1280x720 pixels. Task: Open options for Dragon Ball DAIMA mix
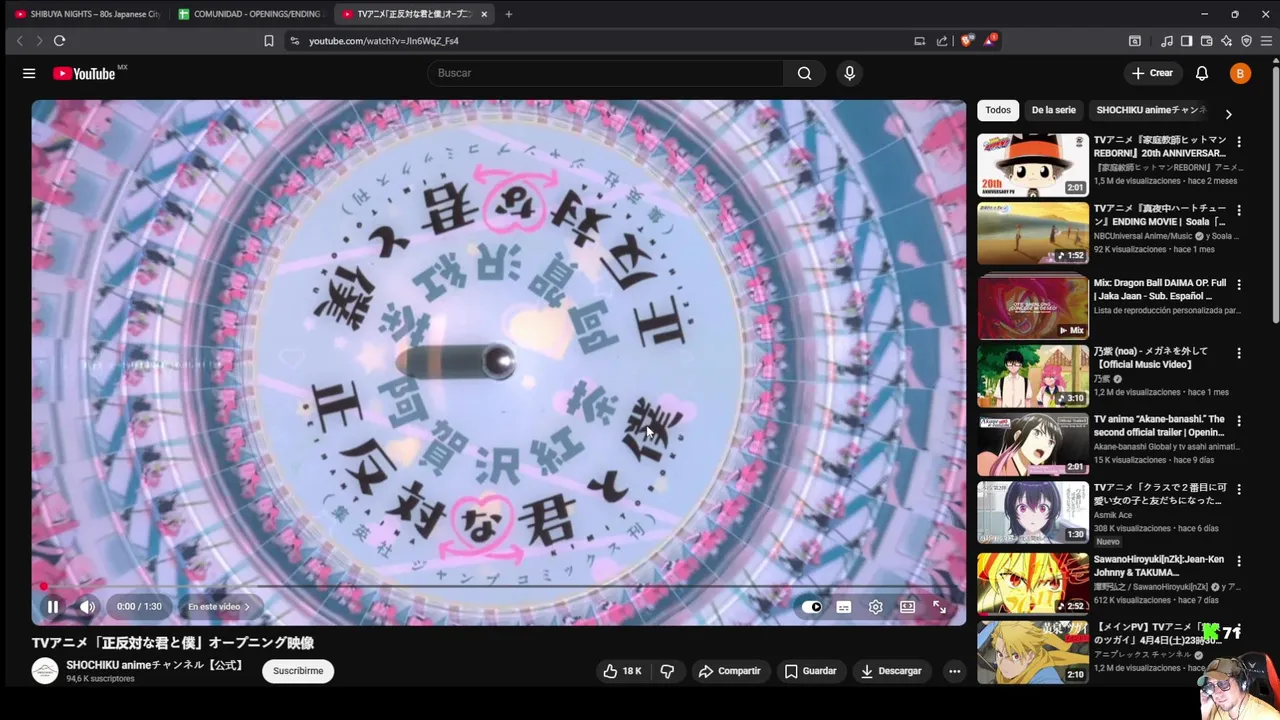point(1239,285)
